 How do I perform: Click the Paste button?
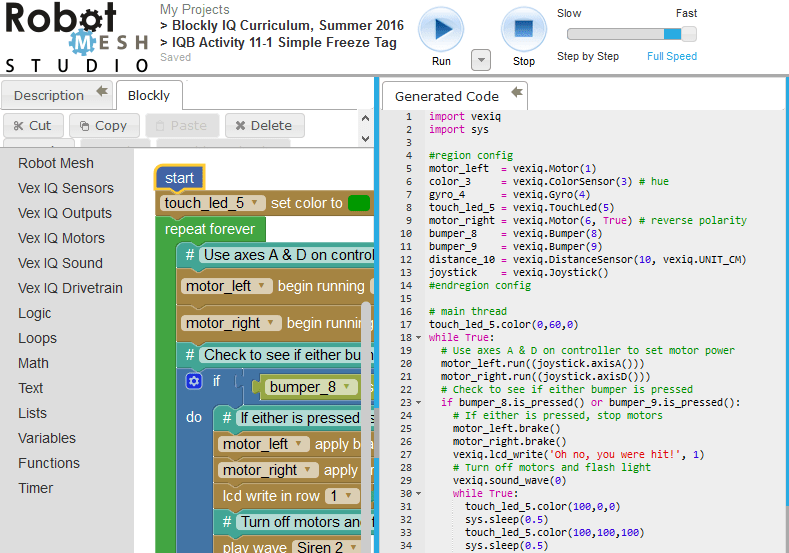tap(182, 125)
